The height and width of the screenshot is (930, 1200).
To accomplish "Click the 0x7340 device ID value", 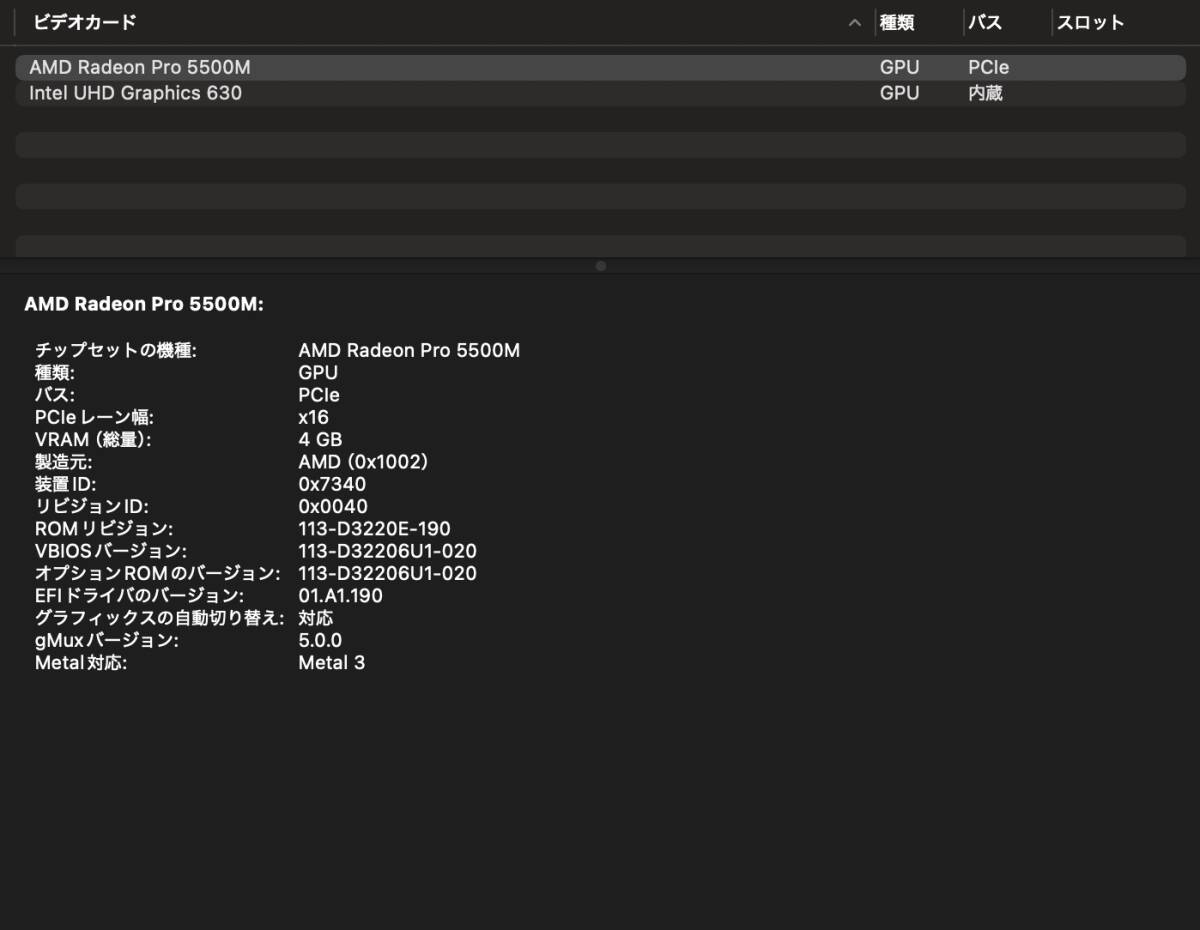I will coord(332,484).
